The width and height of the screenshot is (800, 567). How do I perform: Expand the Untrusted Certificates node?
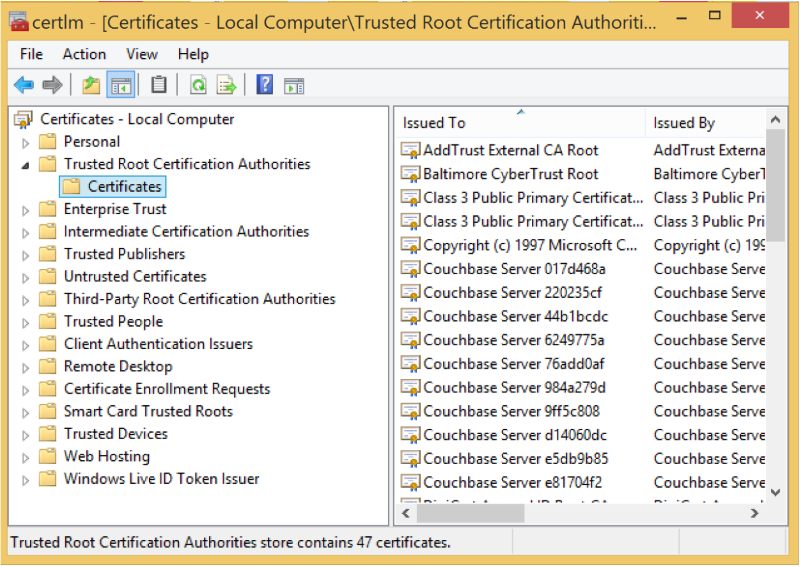click(x=26, y=277)
